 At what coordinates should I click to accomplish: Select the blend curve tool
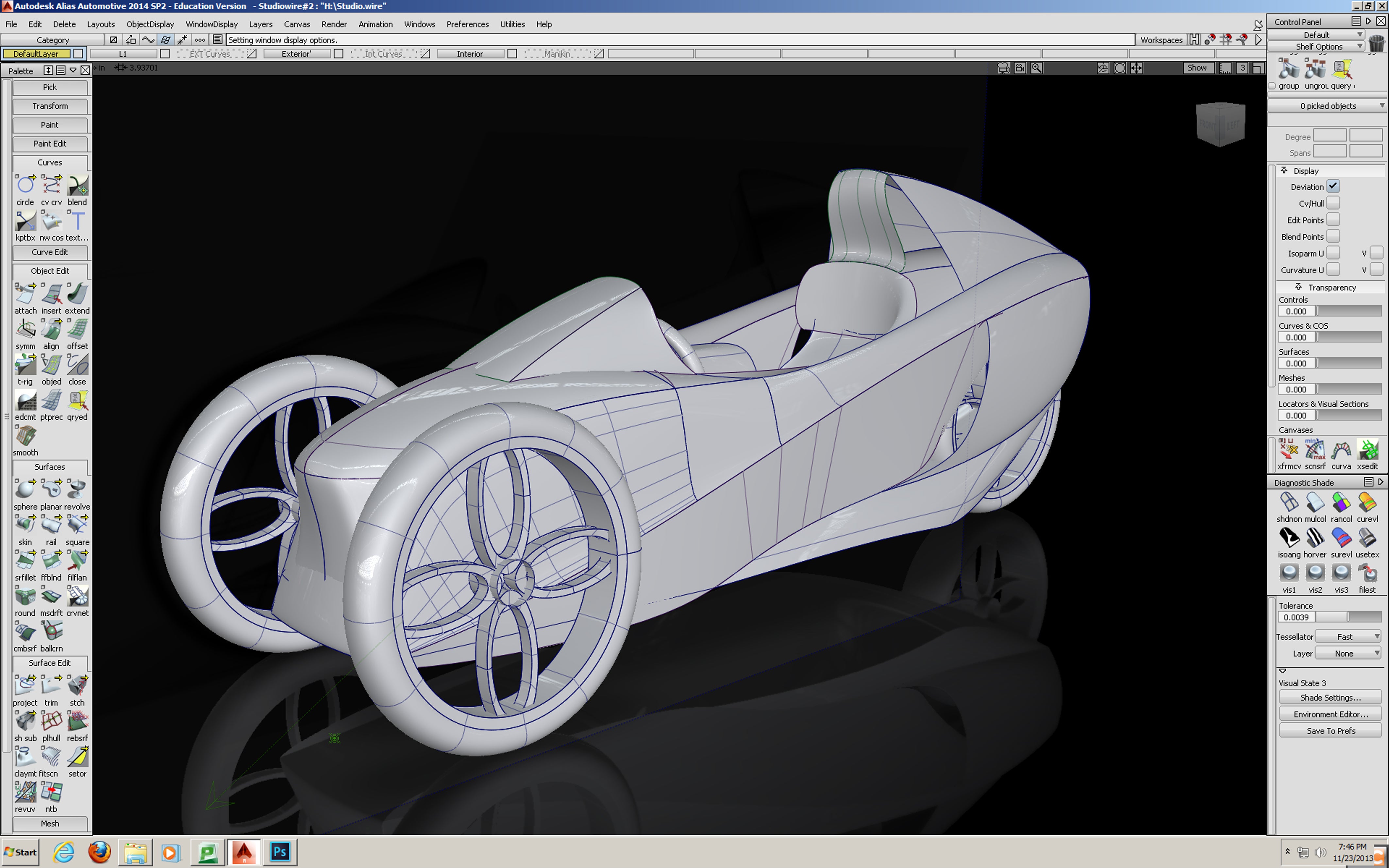point(77,186)
